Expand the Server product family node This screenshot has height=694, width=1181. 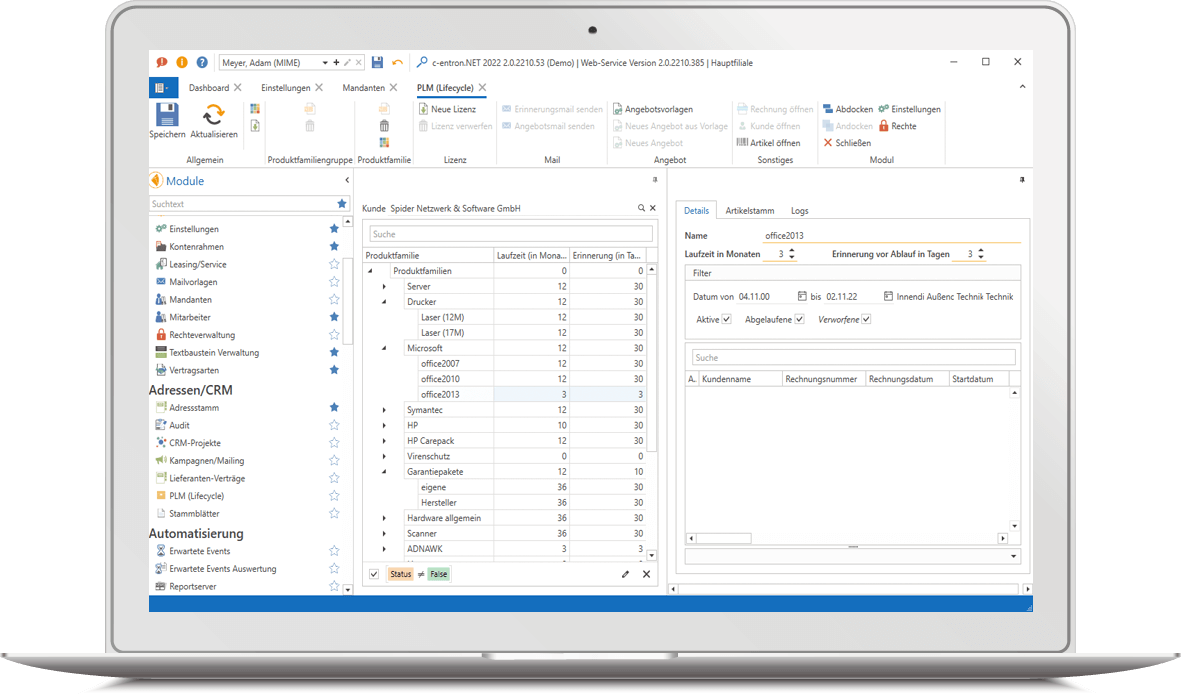pyautogui.click(x=382, y=285)
